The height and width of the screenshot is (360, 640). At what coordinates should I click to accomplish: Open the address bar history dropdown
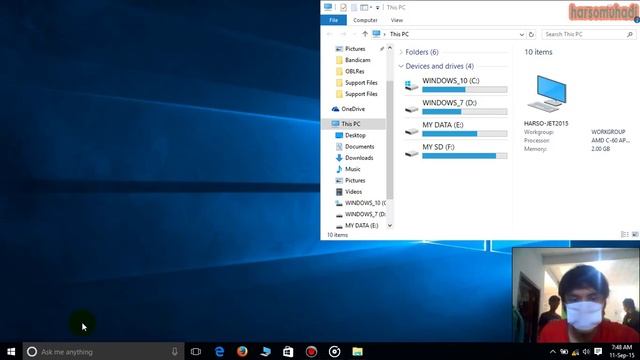tap(521, 35)
